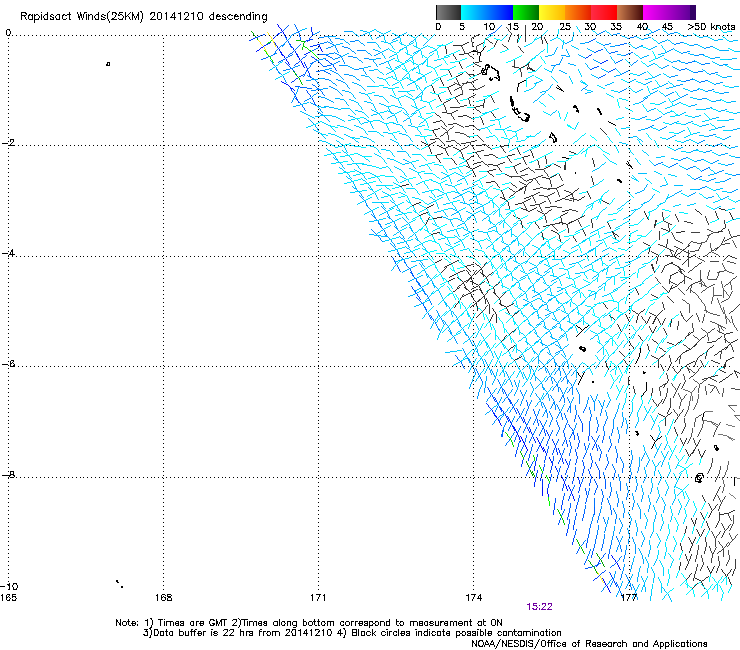Click the title 'Rapidscat Winds(25KM) 20141210 descending'
This screenshot has width=740, height=650.
pos(143,17)
